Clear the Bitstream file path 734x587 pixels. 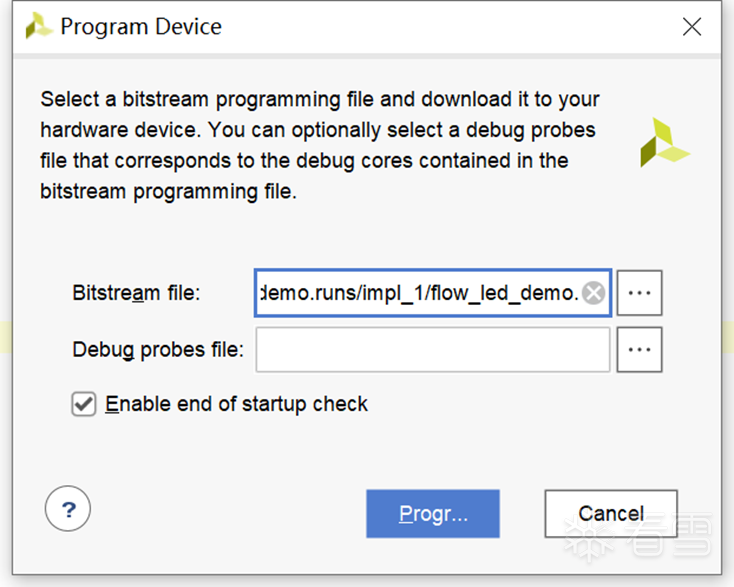pos(593,293)
